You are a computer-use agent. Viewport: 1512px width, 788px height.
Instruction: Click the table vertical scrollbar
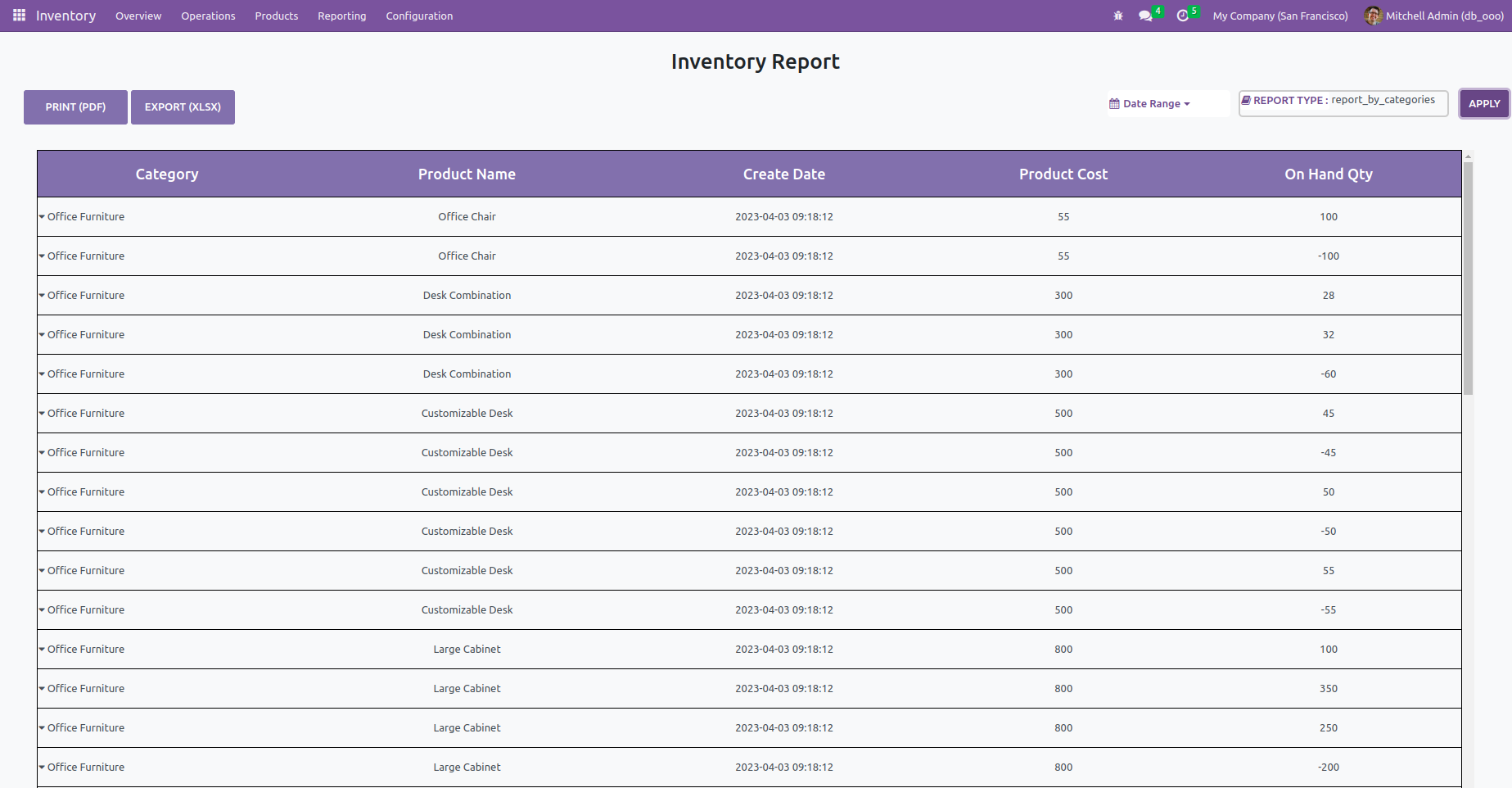1468,279
